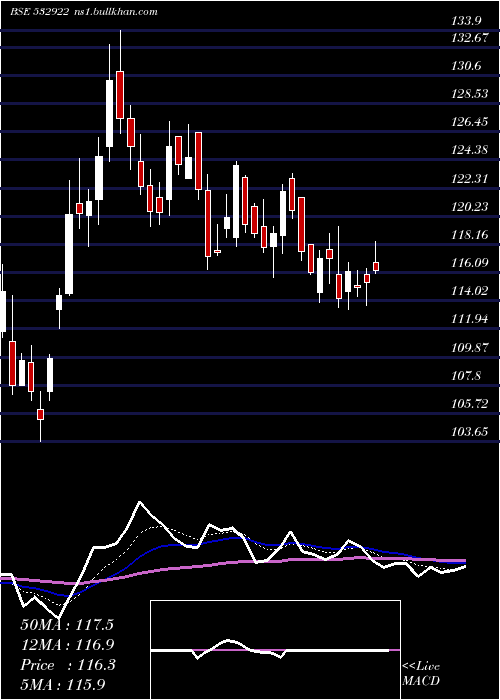Click the 118.16 price axis label
This screenshot has height=700, width=500.
(x=470, y=235)
